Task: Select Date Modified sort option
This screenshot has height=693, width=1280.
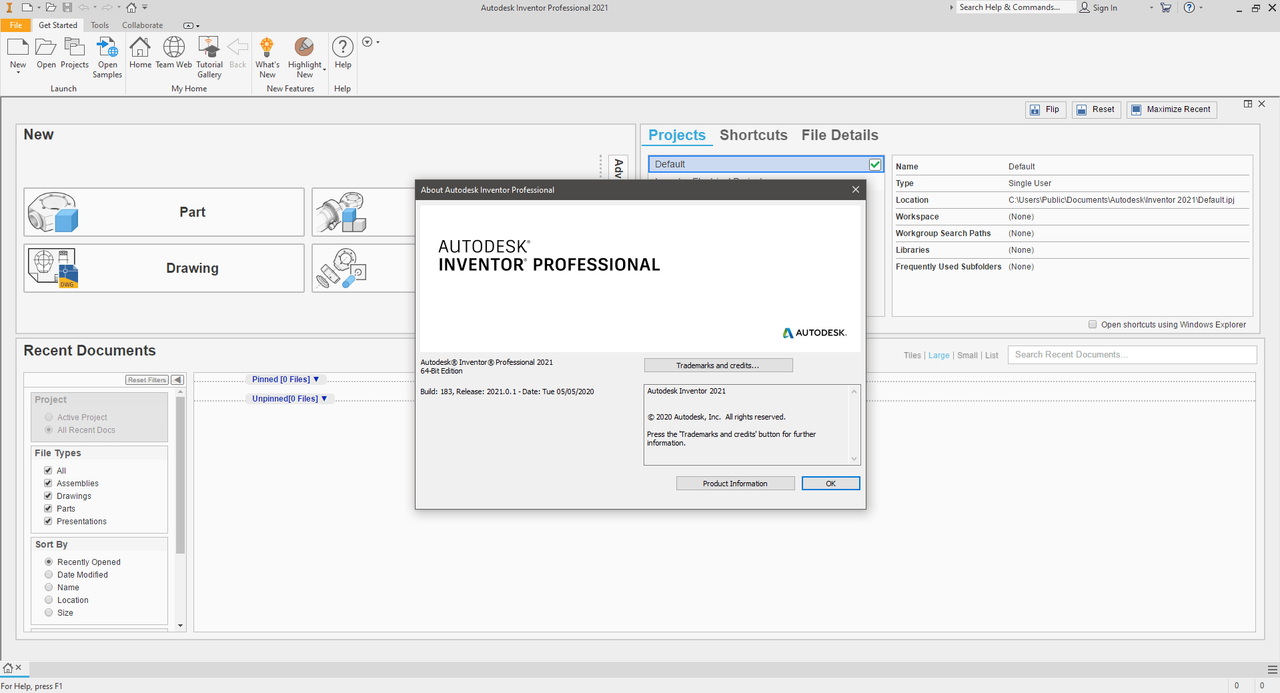Action: coord(48,575)
